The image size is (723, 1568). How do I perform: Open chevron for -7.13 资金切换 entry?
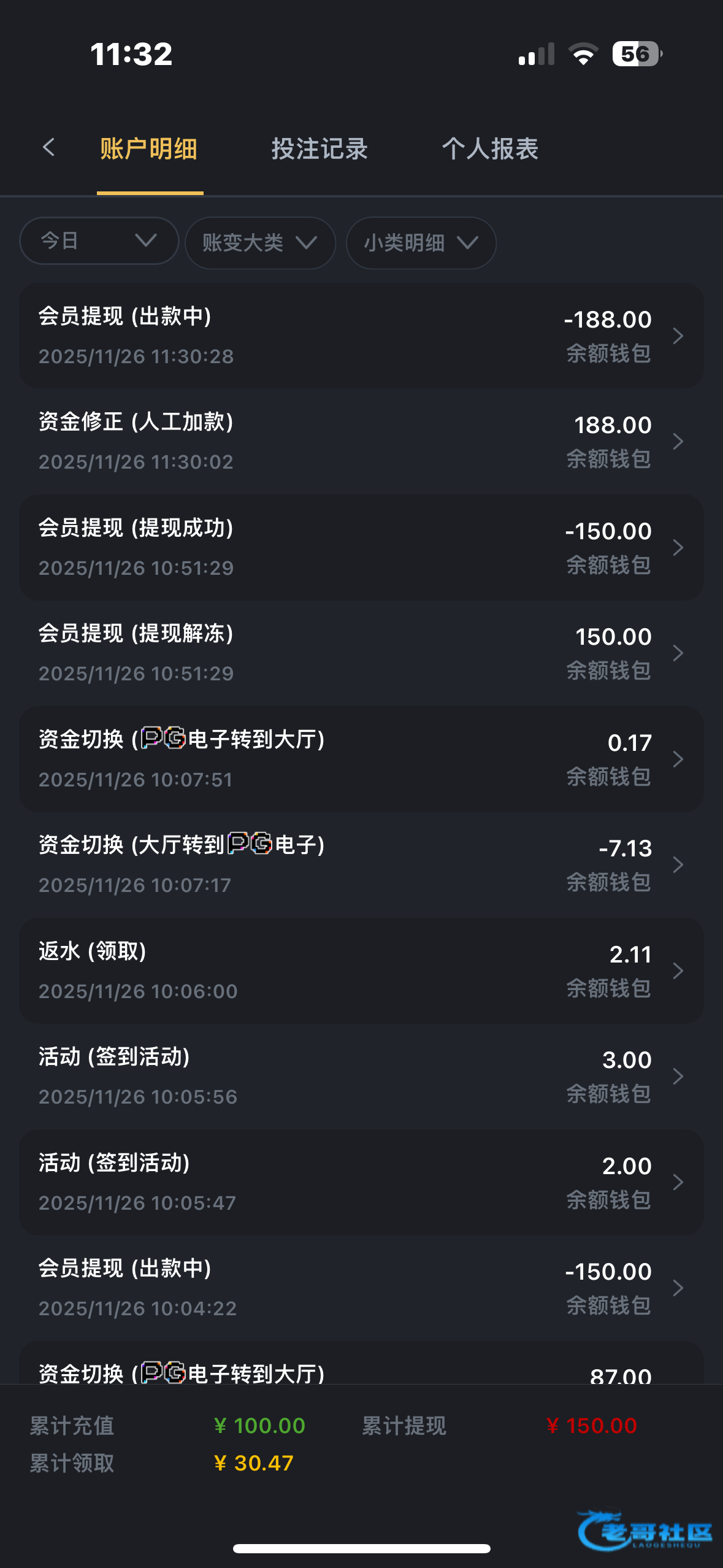[x=678, y=865]
